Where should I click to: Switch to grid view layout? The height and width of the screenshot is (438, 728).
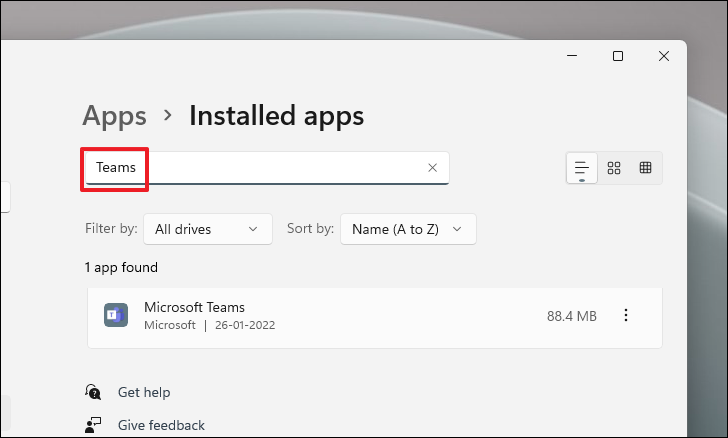coord(614,168)
